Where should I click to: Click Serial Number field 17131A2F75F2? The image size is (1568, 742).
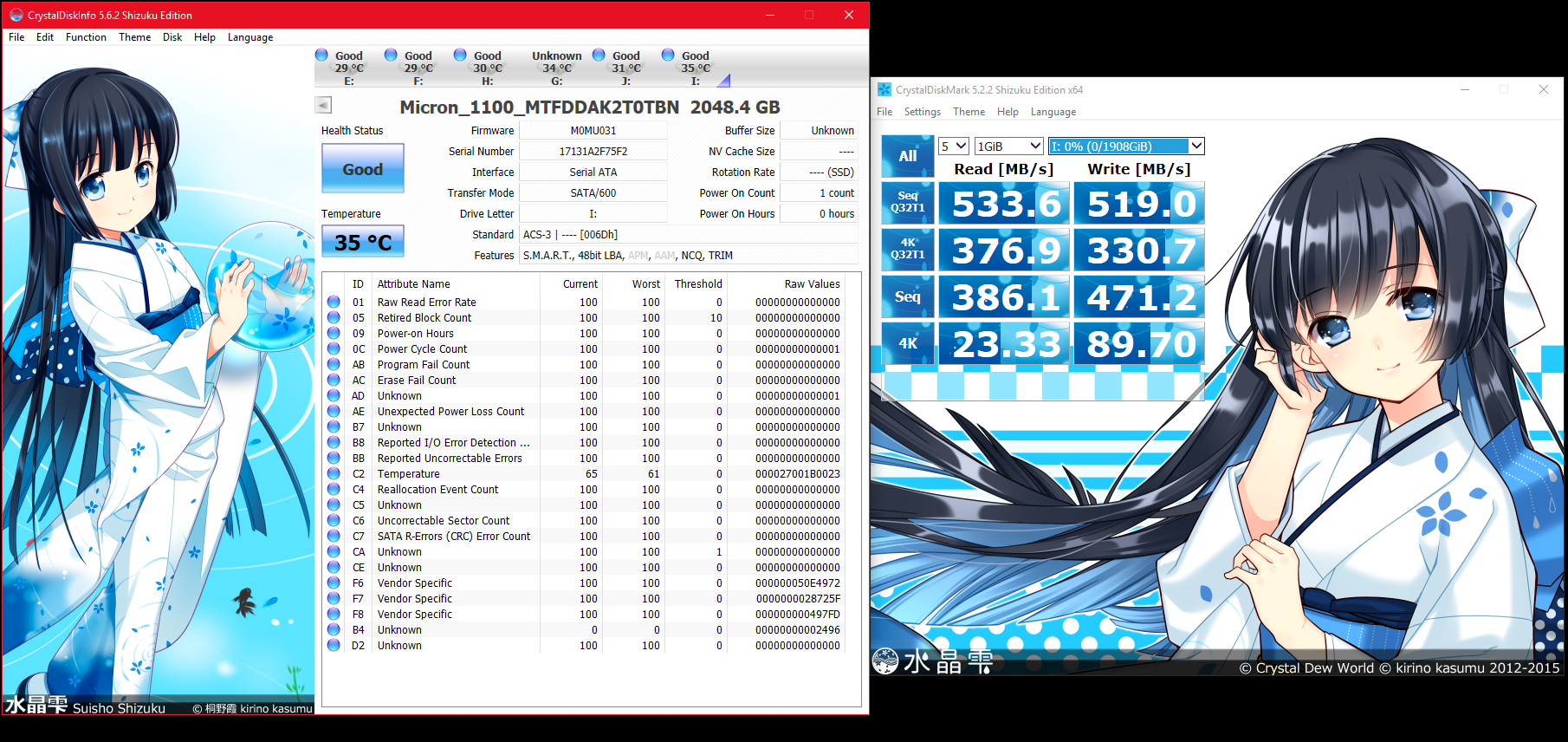point(593,152)
